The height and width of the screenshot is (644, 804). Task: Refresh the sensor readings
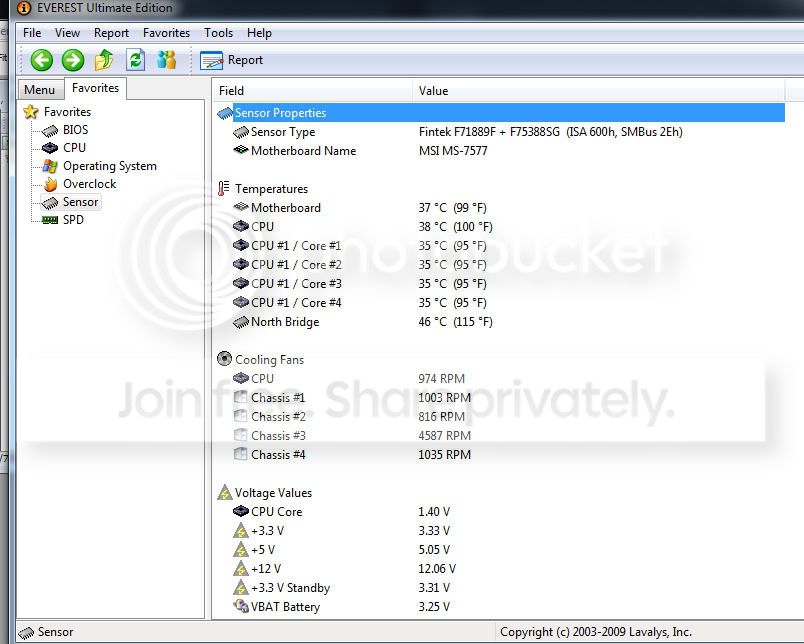135,60
